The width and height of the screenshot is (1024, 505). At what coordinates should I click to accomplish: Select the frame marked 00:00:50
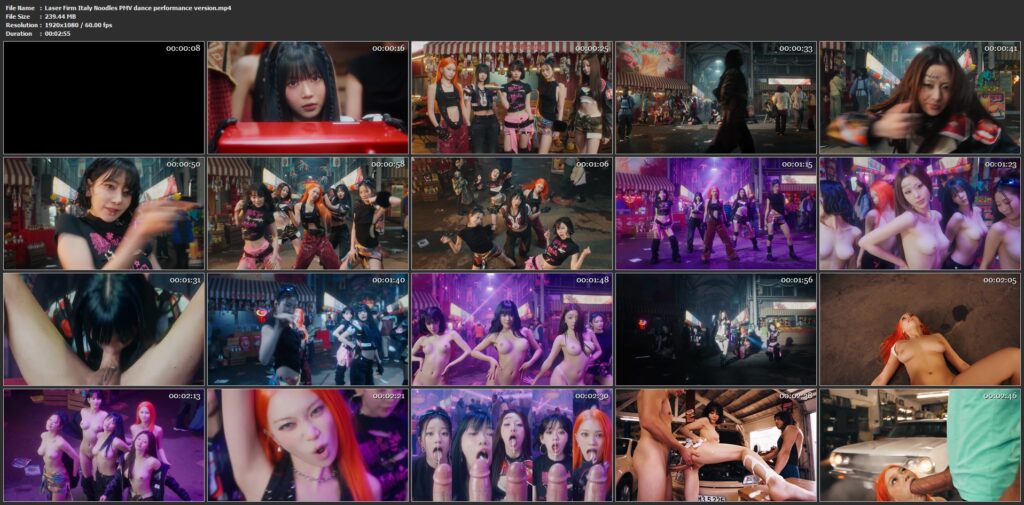tap(103, 213)
